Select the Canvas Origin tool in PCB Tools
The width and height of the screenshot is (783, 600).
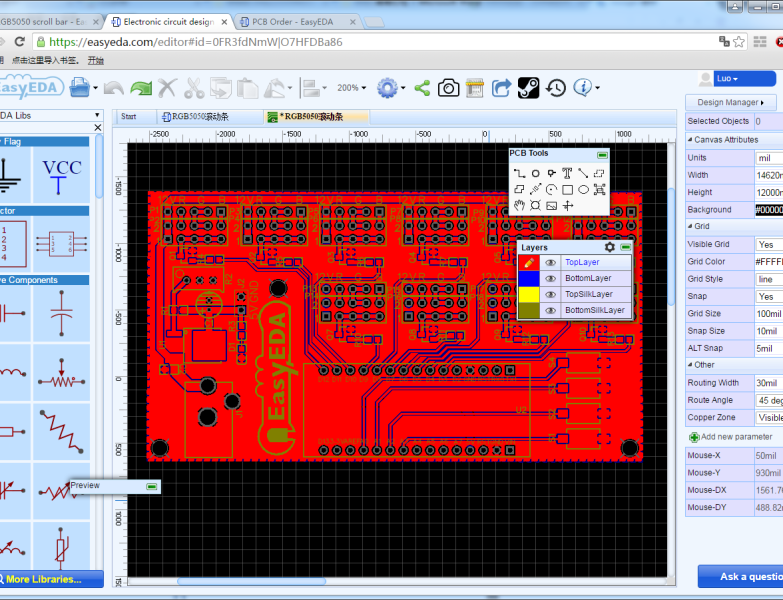tap(567, 206)
